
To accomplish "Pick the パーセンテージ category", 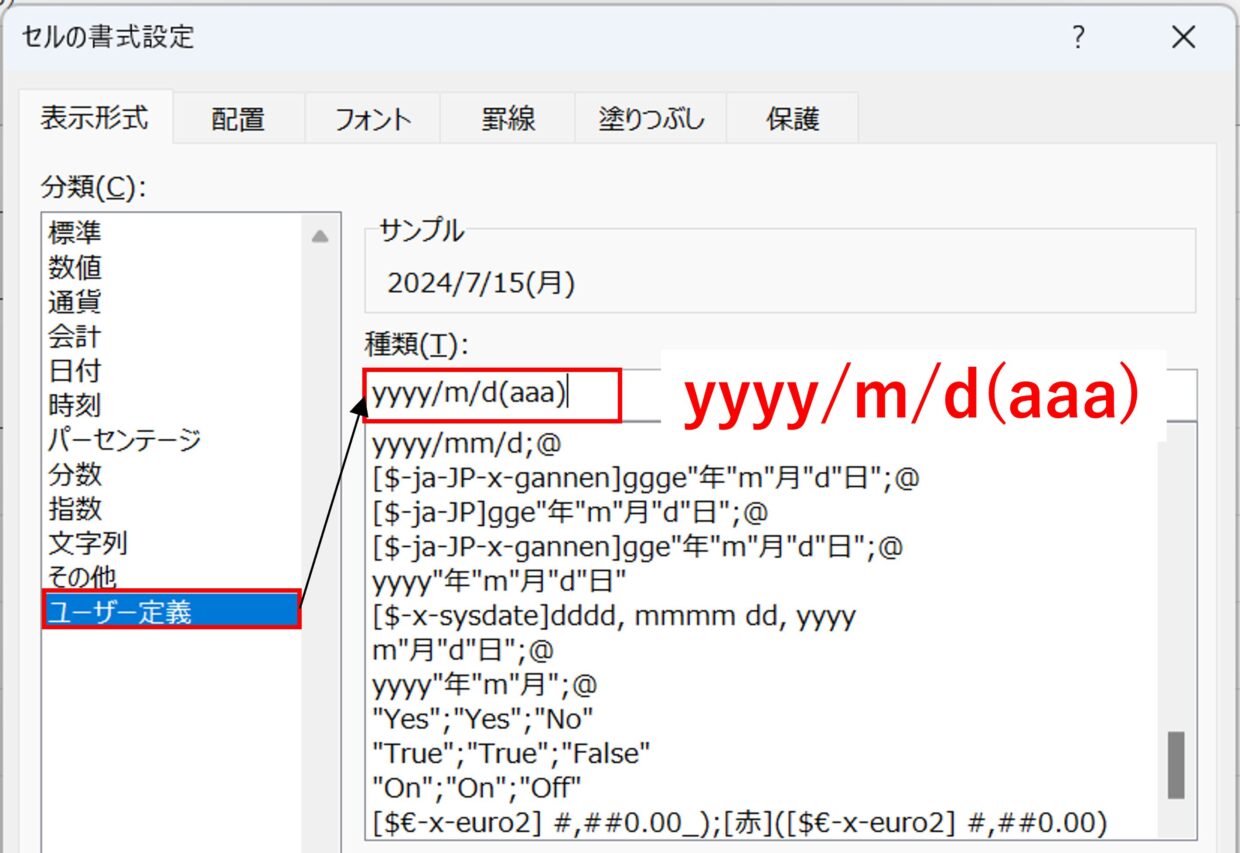I will [x=124, y=440].
